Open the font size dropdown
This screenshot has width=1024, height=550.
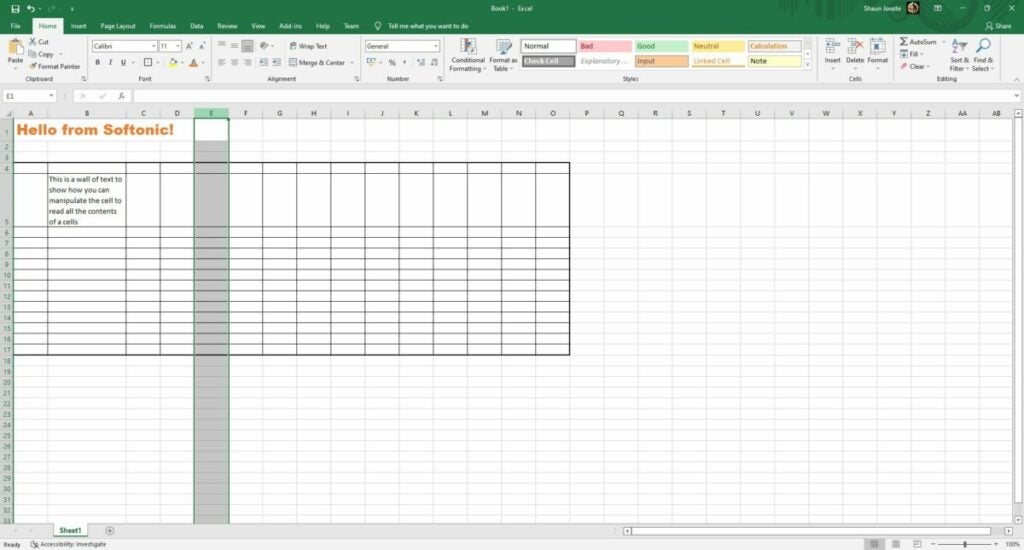click(178, 46)
